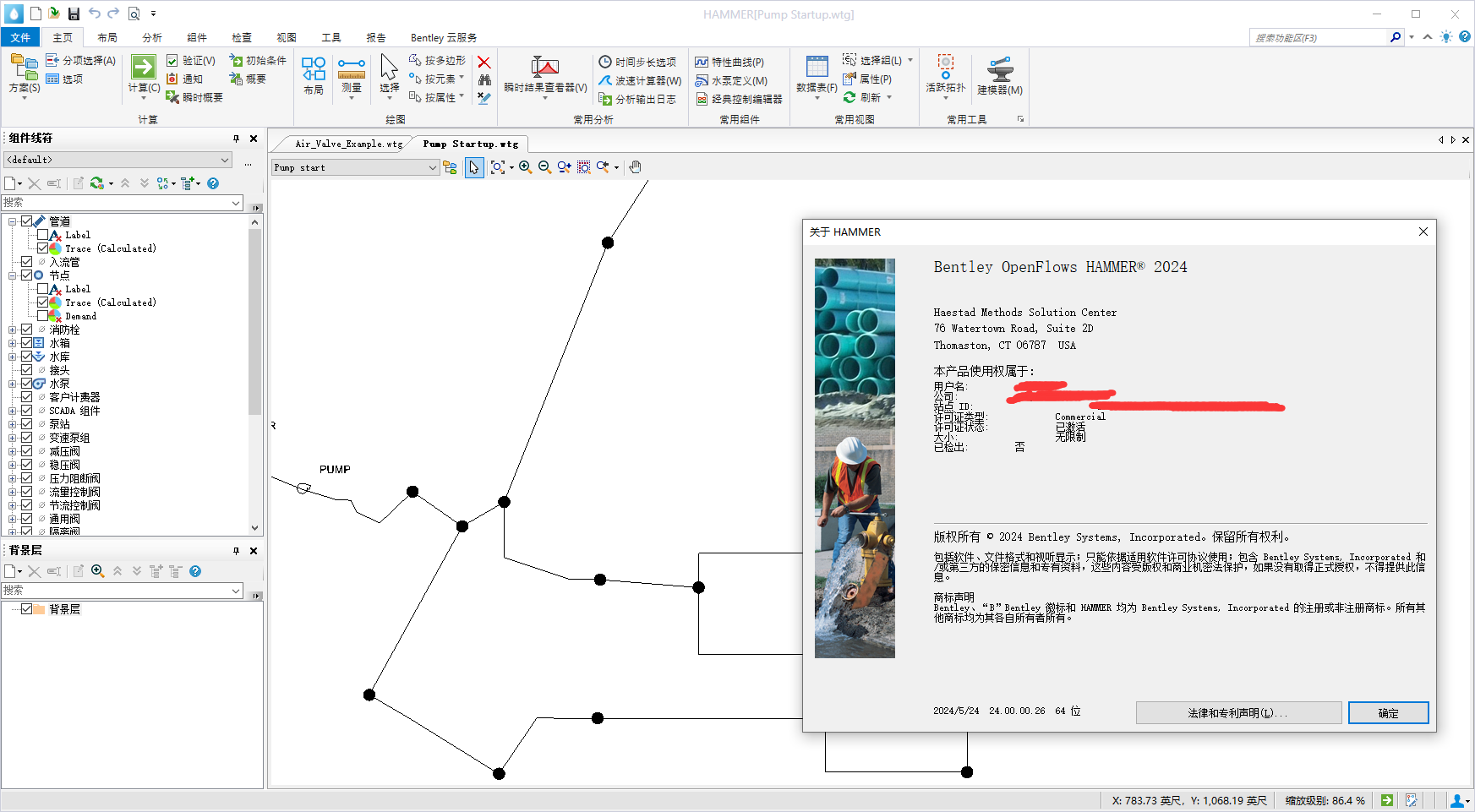
Task: Click 法律和专利声明(L)... button
Action: (1238, 713)
